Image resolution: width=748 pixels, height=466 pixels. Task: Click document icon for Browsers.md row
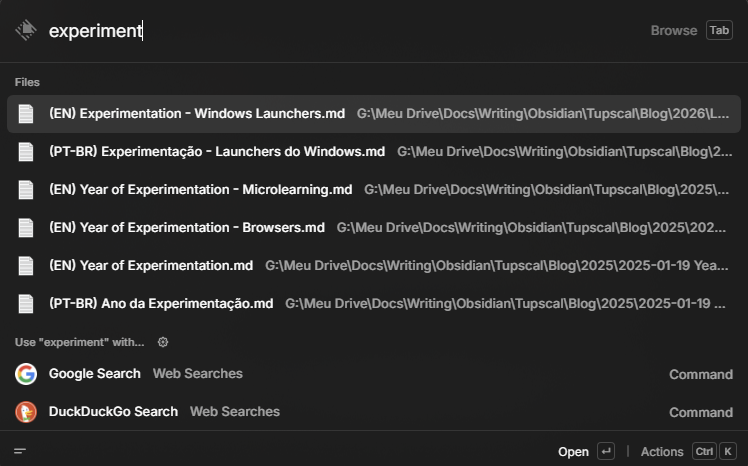[x=26, y=228]
